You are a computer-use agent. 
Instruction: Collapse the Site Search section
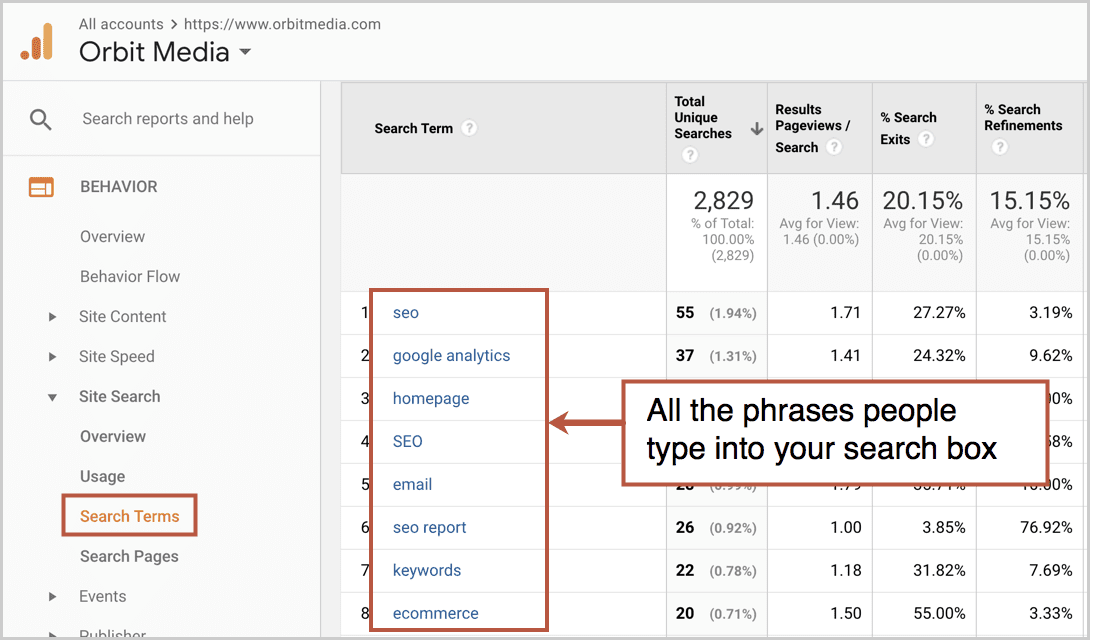point(53,397)
